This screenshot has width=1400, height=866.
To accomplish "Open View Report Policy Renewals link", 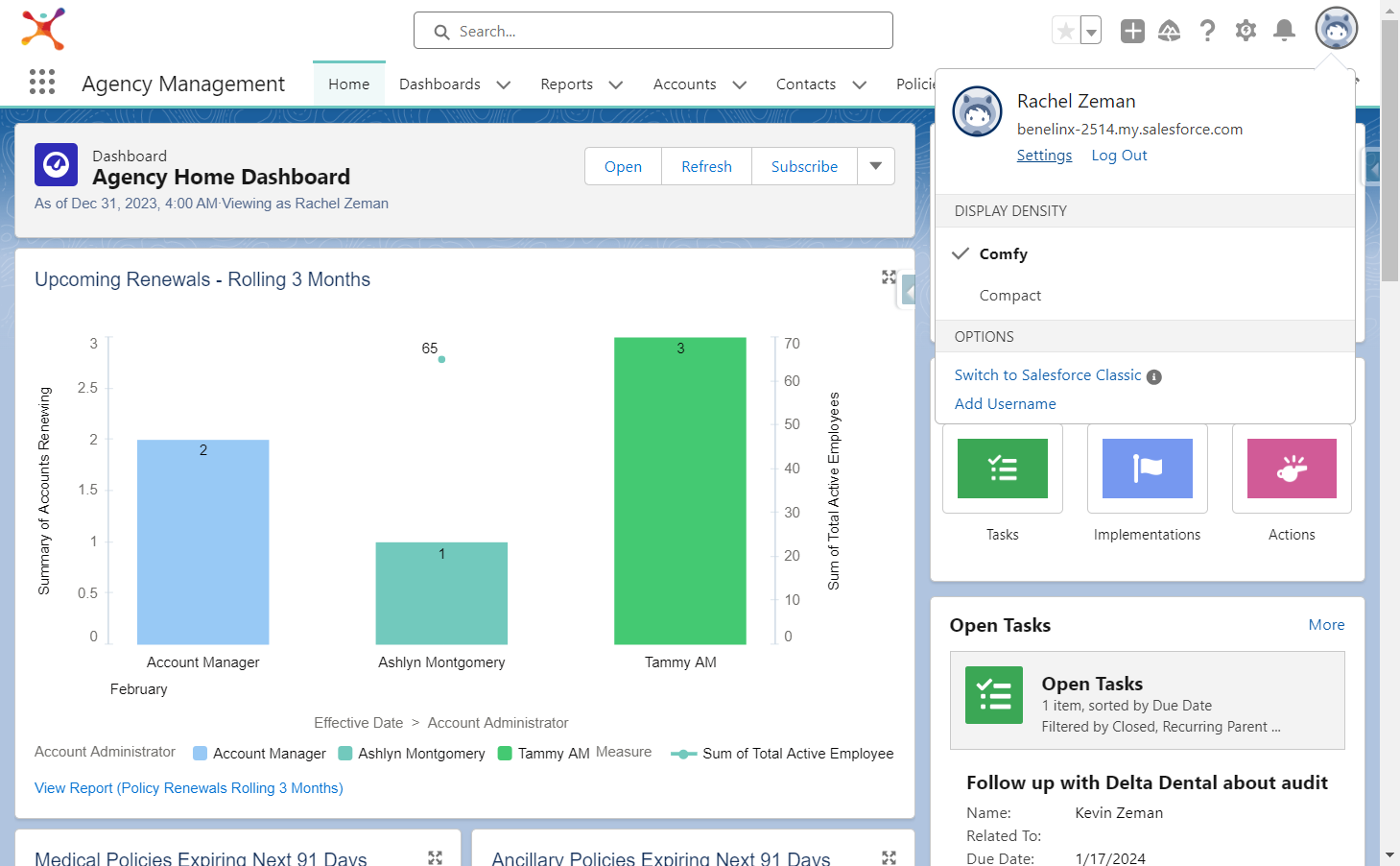I will 189,788.
